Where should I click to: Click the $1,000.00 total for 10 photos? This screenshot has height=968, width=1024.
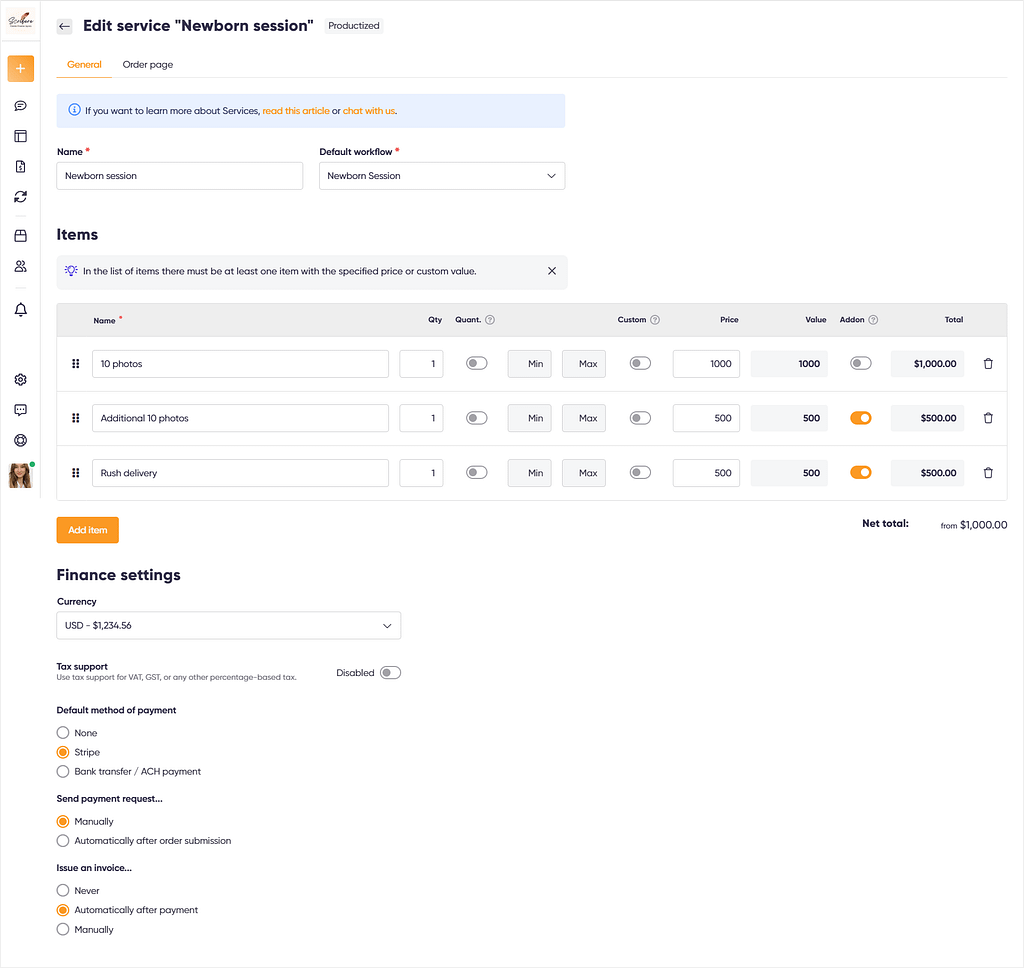click(x=927, y=364)
